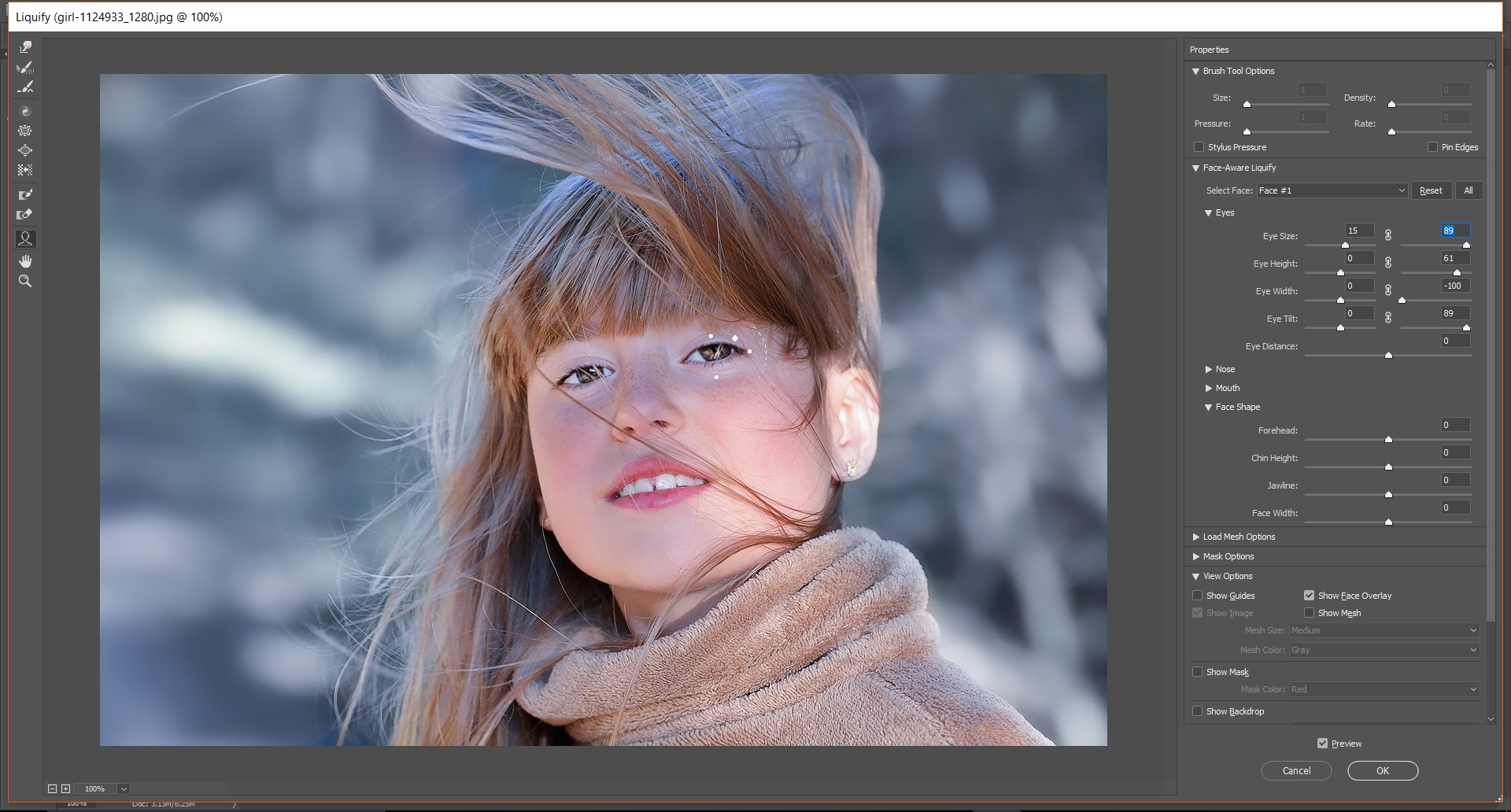Select the Freeze Mask tool
Screen dimensions: 1511x812
[25, 193]
